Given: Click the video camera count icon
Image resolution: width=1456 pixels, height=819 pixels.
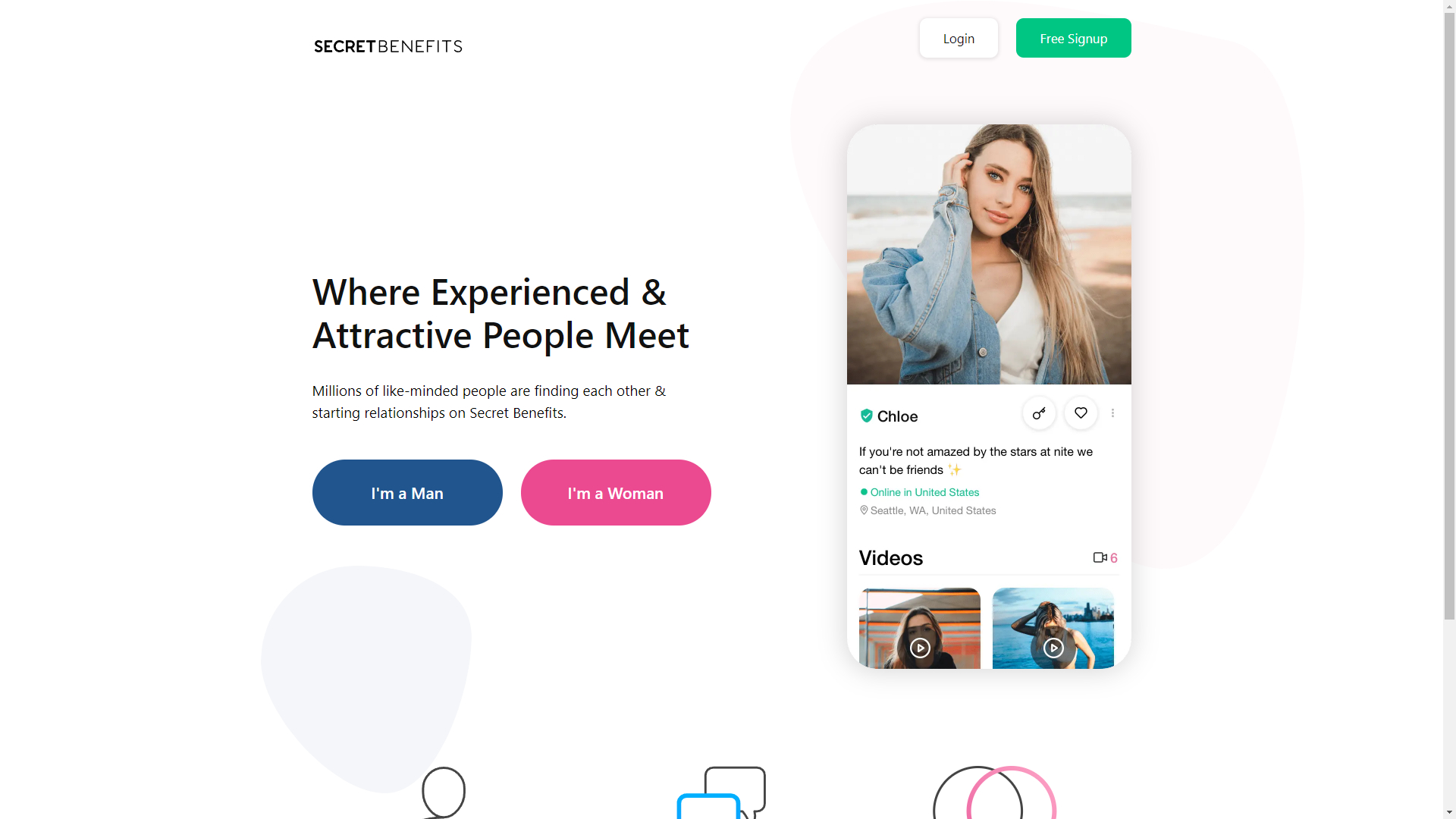Looking at the screenshot, I should (x=1100, y=557).
